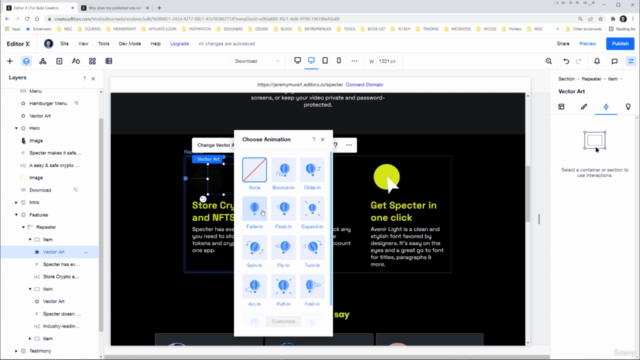Click the Share button
This screenshot has height=360, width=640.
coord(563,44)
